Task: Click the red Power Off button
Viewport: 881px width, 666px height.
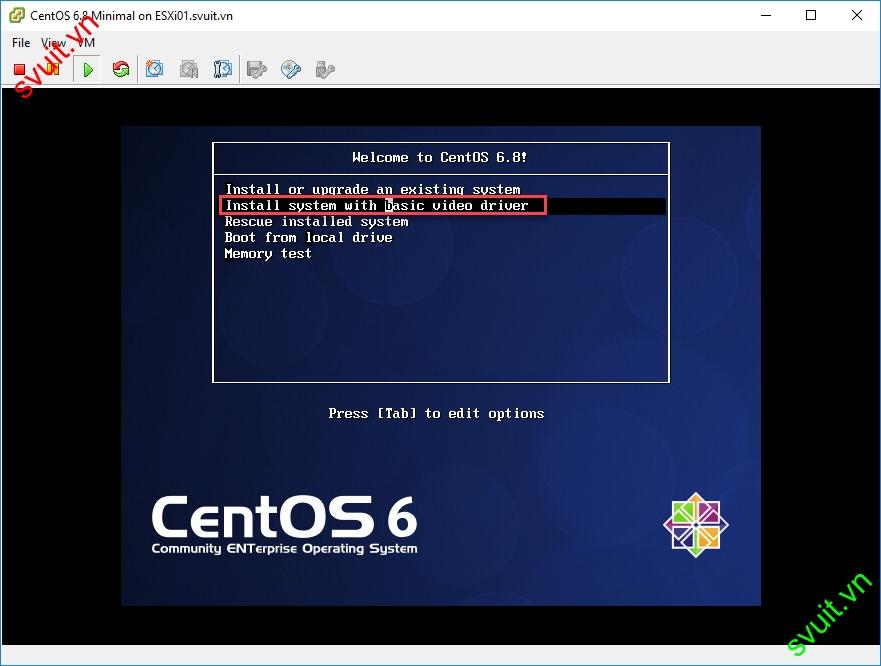Action: [x=20, y=70]
